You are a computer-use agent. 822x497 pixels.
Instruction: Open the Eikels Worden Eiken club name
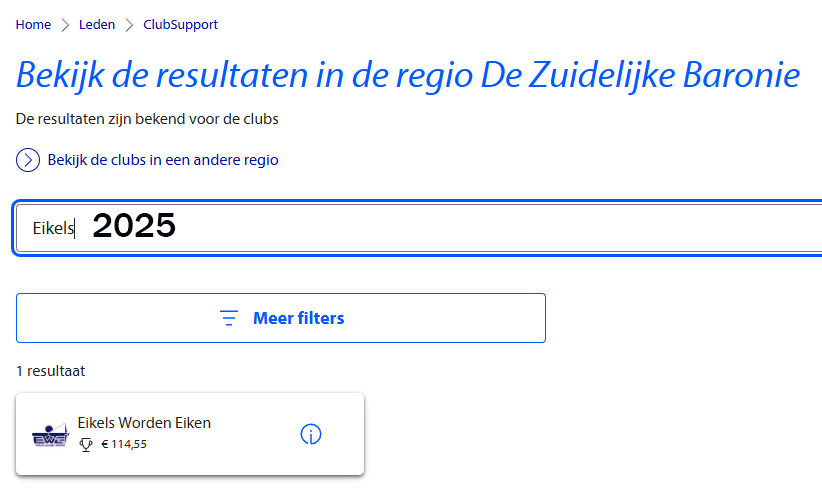click(144, 423)
